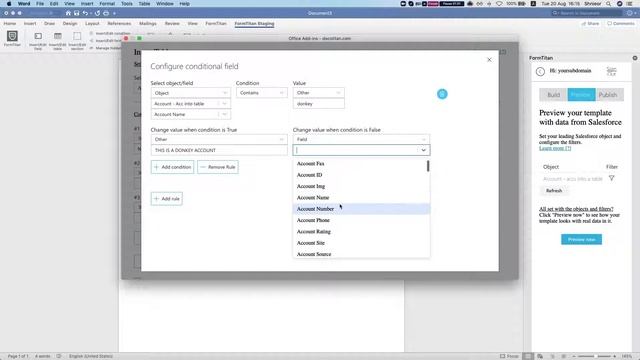640x360 pixels.
Task: Open the Format menu in macOS menu bar
Action: coord(107,4)
